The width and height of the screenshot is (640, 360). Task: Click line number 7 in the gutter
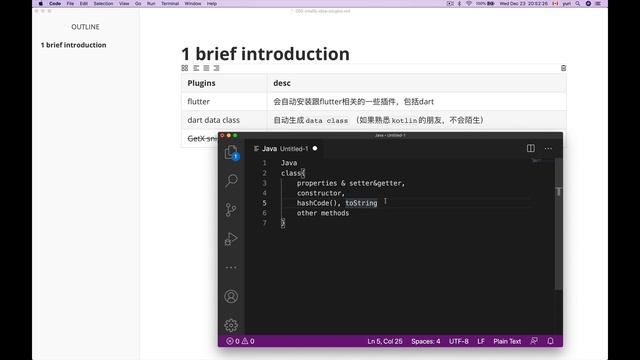(x=264, y=223)
